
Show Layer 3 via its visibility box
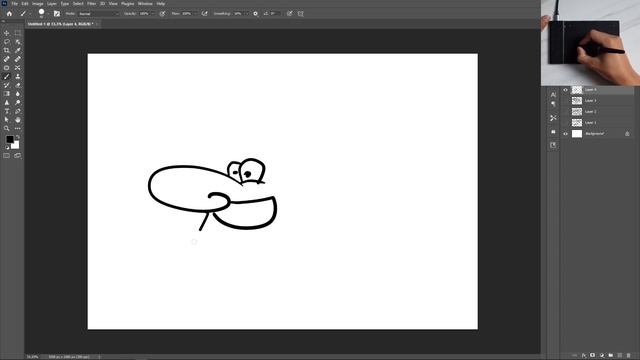pyautogui.click(x=565, y=101)
